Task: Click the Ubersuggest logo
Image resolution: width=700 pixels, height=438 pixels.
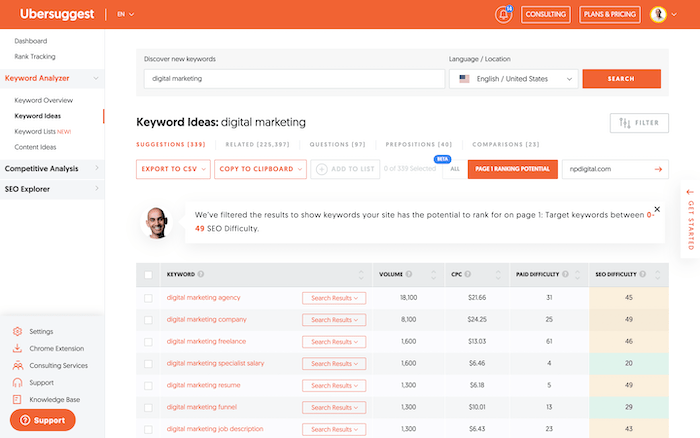Action: coord(57,14)
